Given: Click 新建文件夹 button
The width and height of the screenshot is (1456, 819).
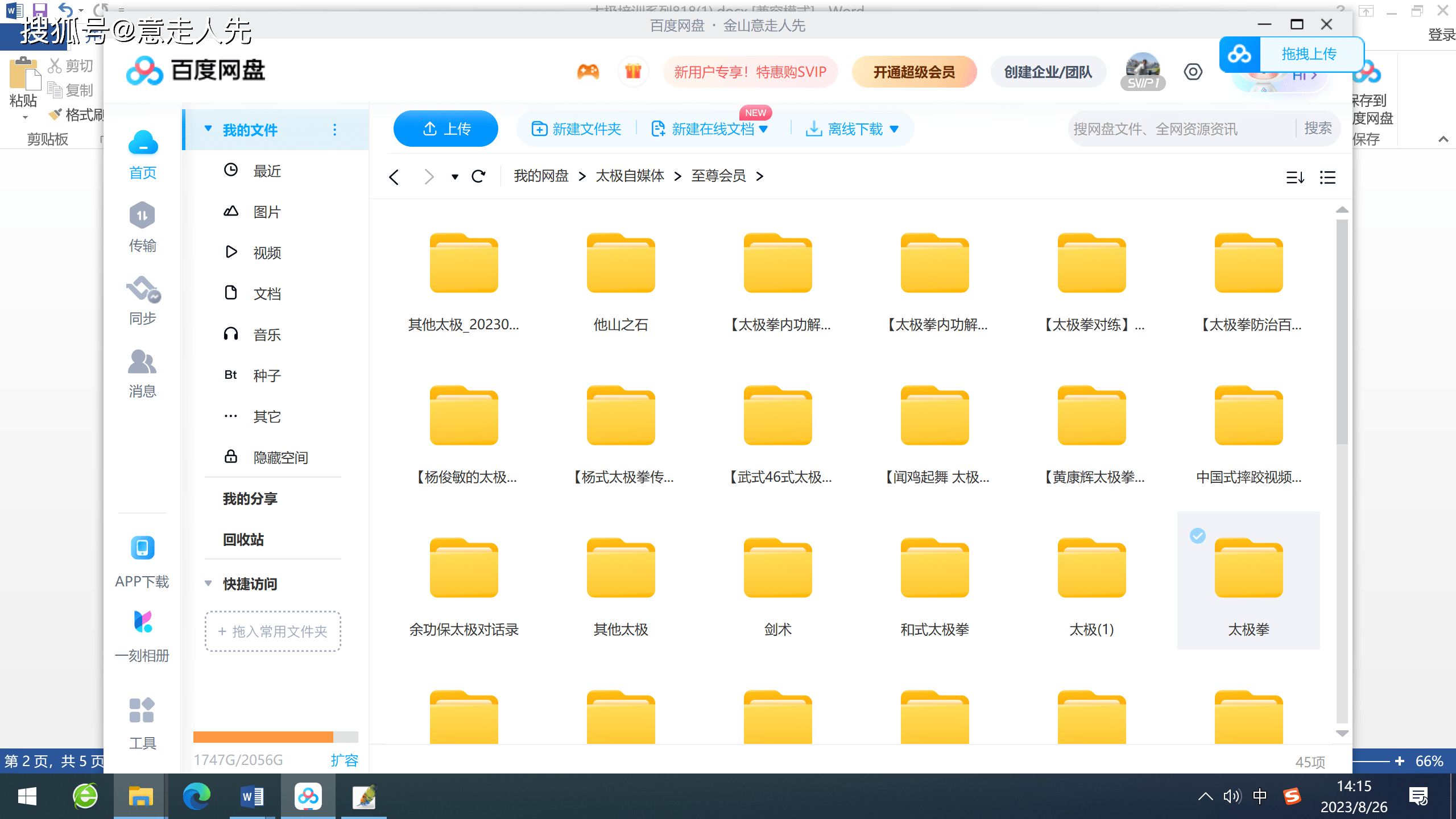Looking at the screenshot, I should (x=577, y=129).
